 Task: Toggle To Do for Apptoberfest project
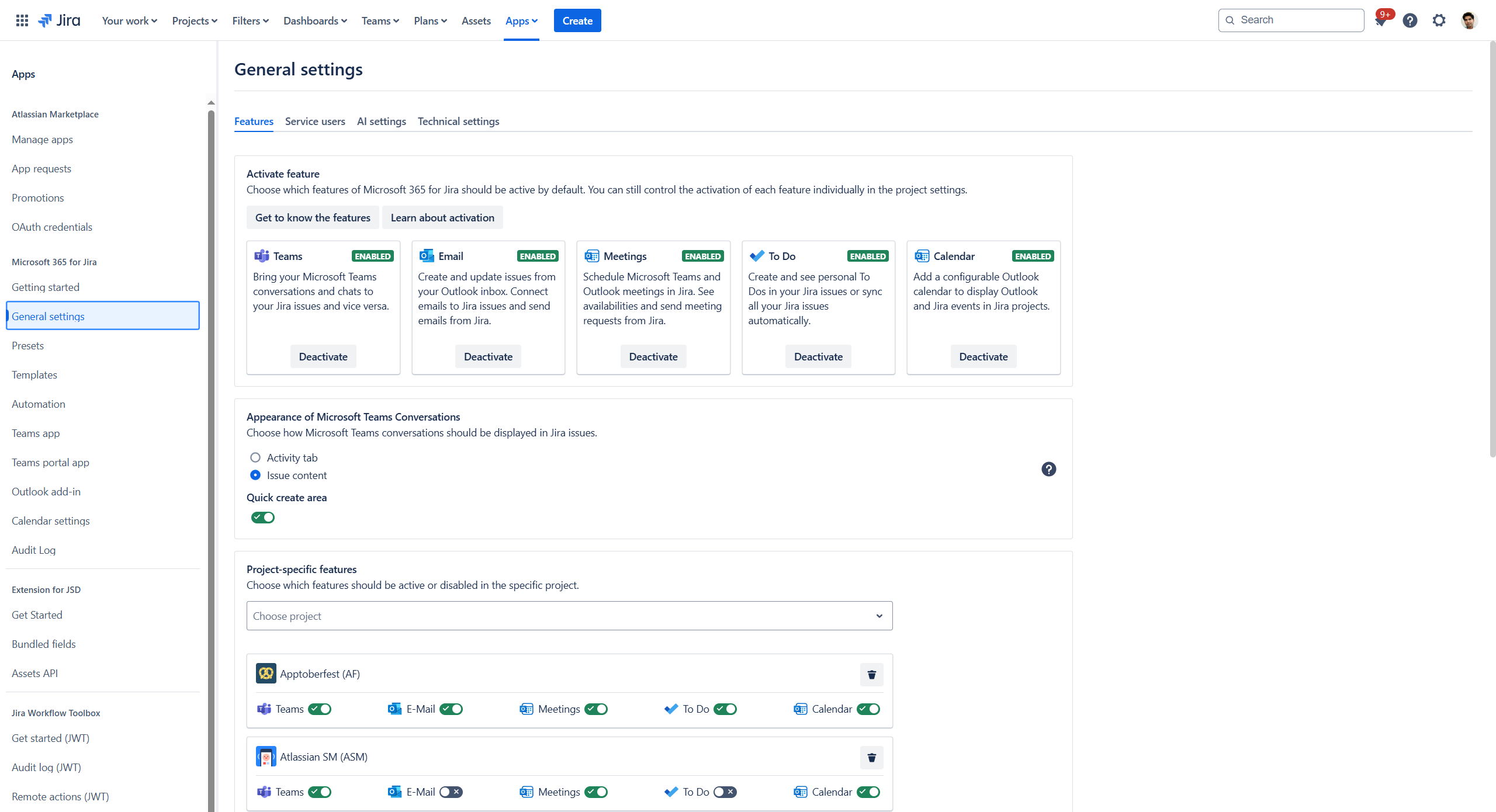(x=725, y=709)
